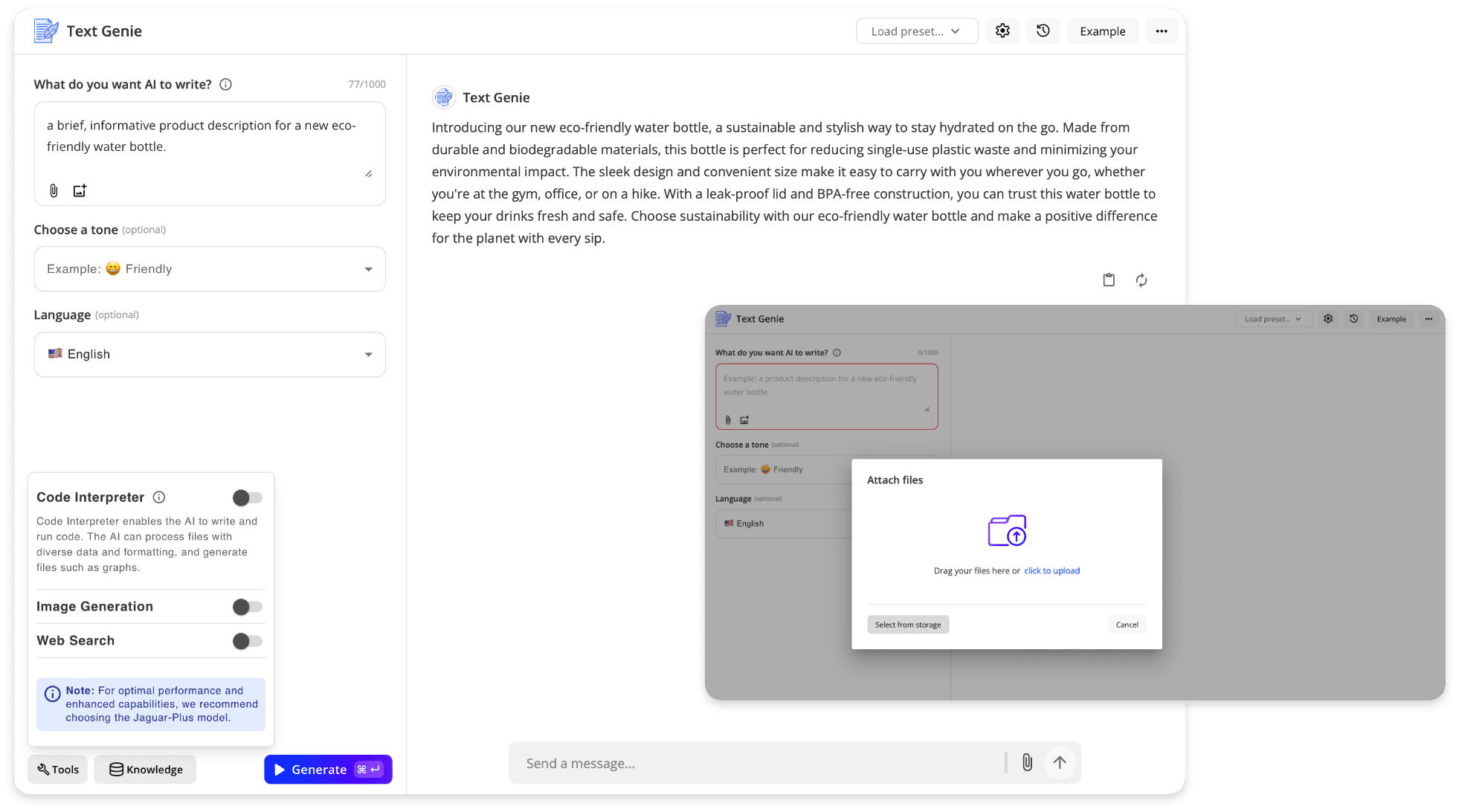Click the folder upload icon in Attach files
1459x812 pixels.
click(1007, 531)
